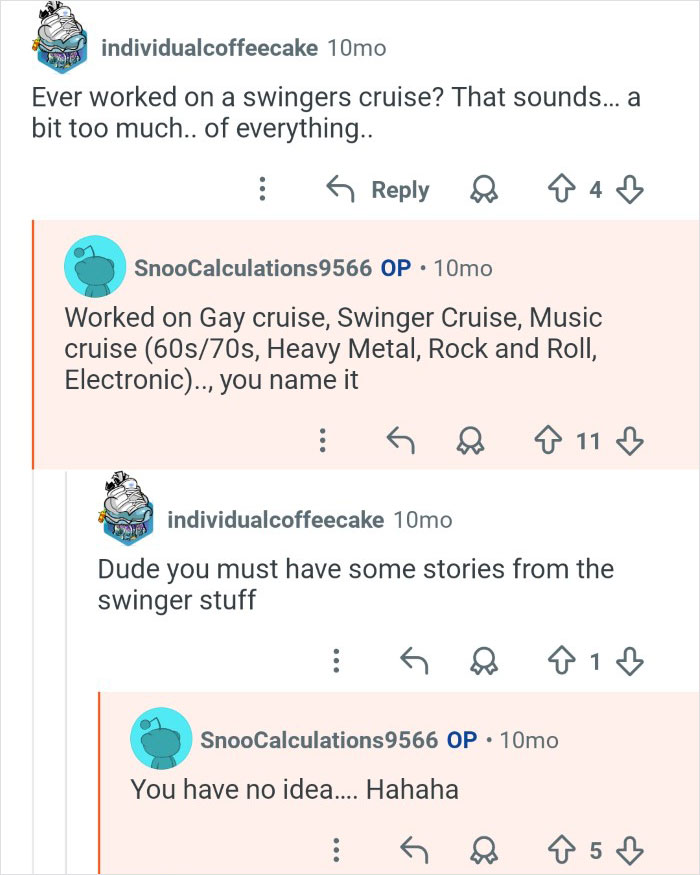Open the three-dot menu on the top comment

tap(262, 189)
